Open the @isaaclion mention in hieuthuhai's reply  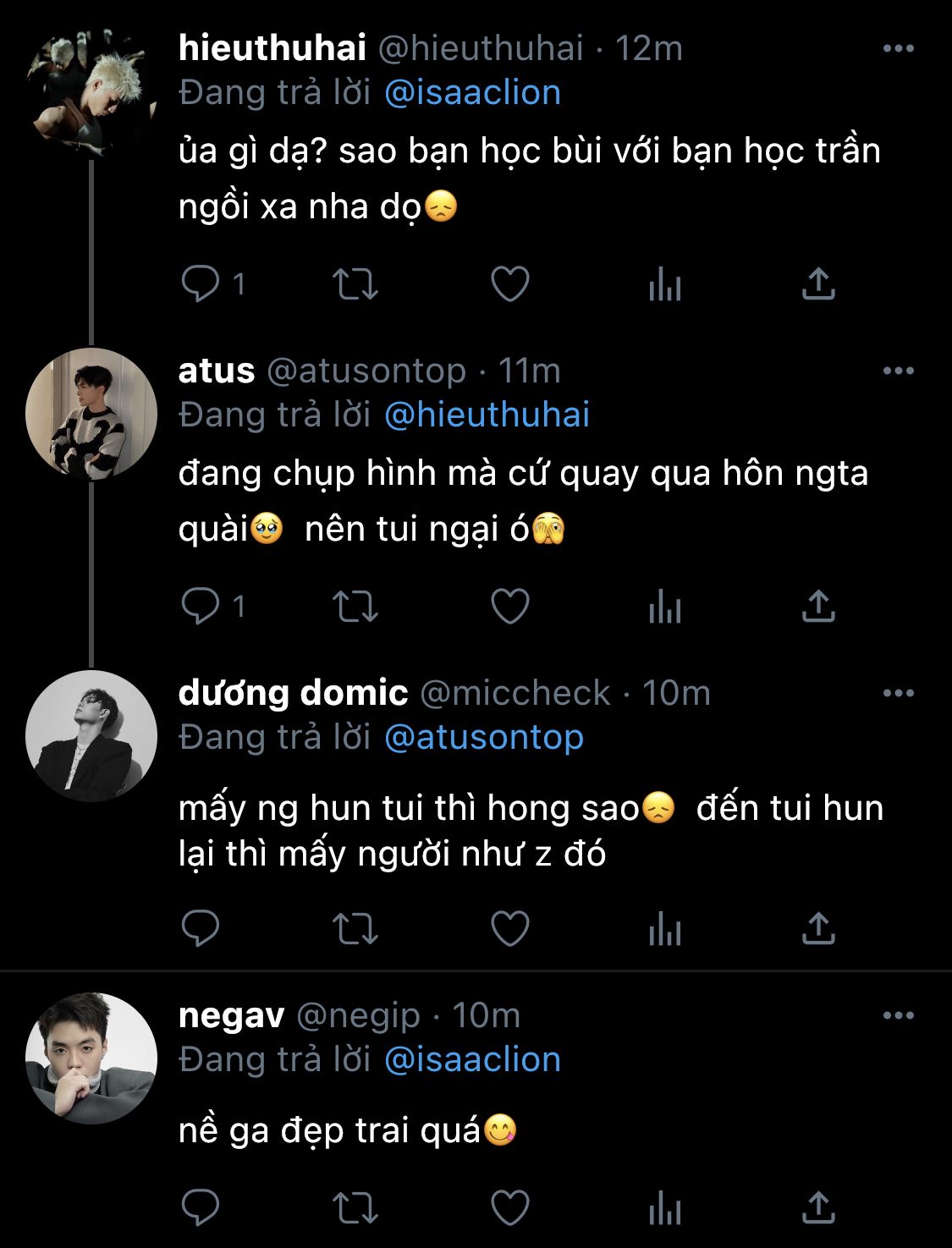(x=472, y=93)
